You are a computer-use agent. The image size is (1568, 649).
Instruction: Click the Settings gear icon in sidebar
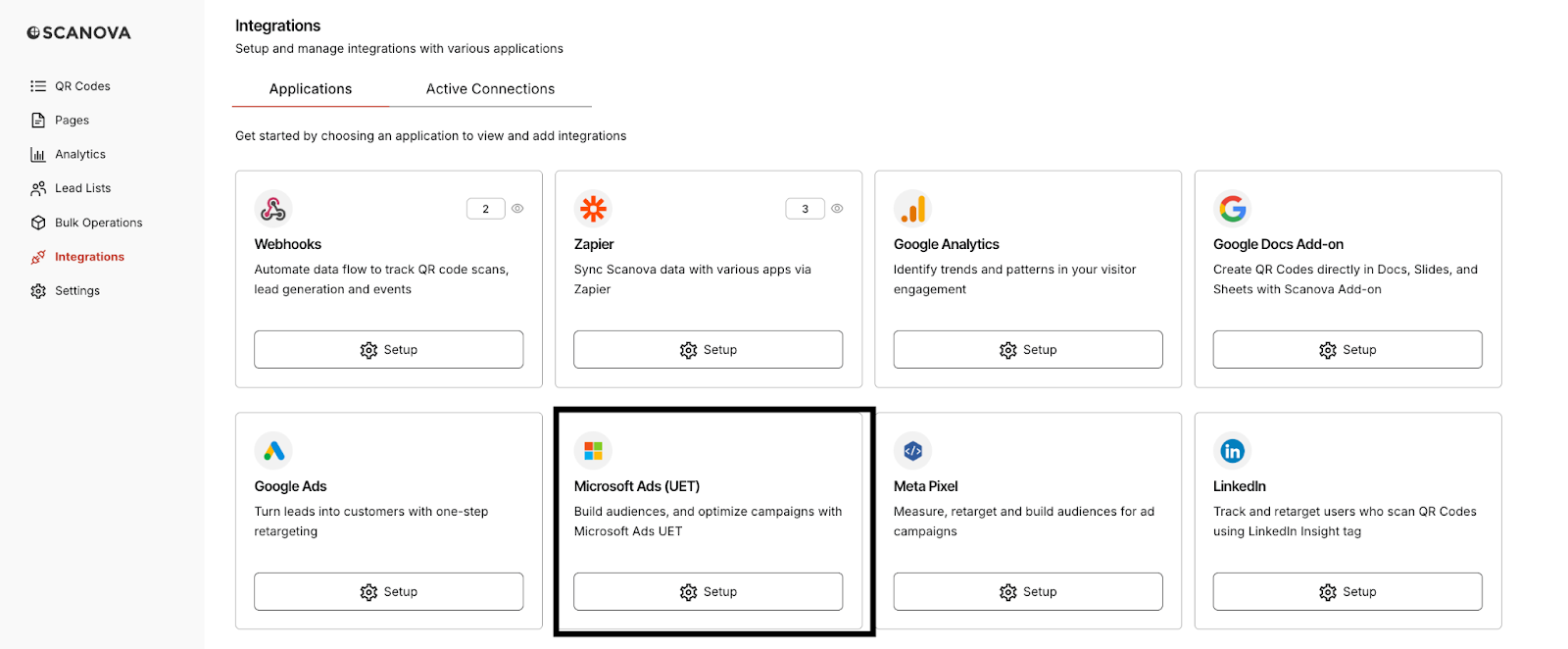[38, 291]
